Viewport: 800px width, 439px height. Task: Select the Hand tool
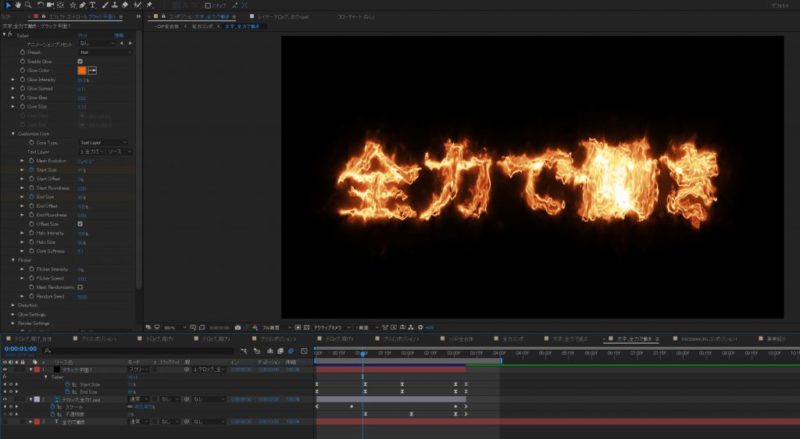(x=17, y=5)
